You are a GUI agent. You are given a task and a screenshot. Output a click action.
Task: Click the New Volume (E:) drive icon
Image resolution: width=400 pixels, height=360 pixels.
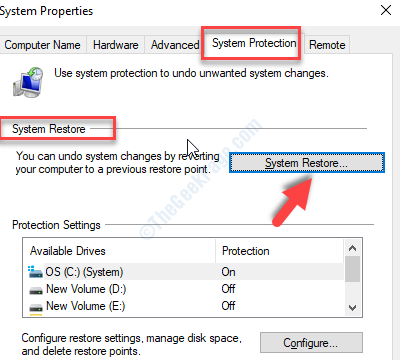36,307
